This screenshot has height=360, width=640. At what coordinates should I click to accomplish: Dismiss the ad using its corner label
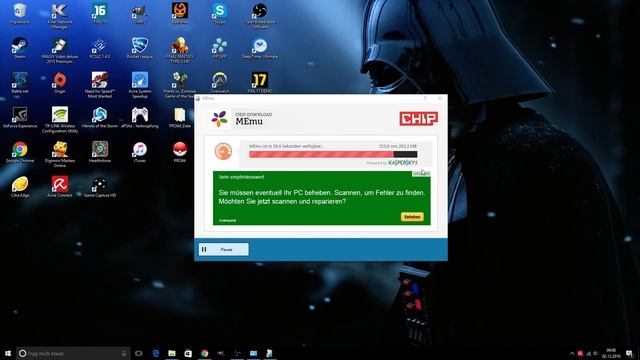tap(421, 173)
